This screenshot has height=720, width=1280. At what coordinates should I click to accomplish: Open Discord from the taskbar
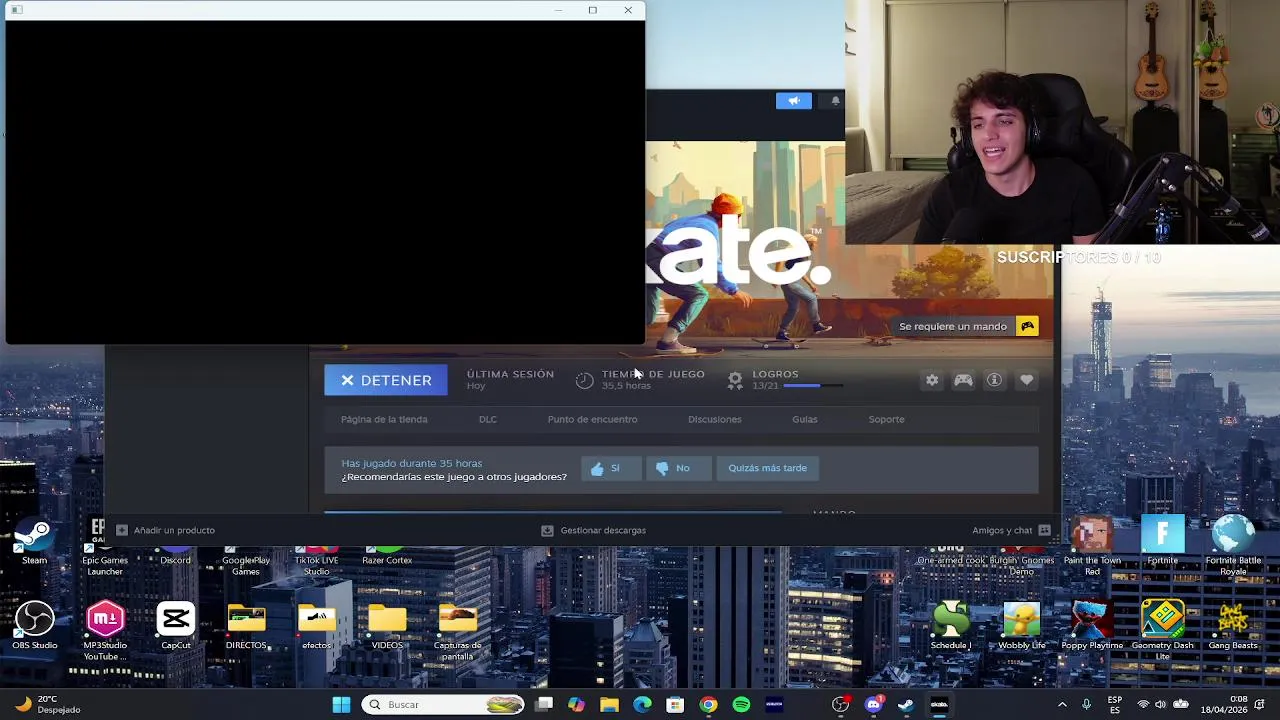(873, 705)
